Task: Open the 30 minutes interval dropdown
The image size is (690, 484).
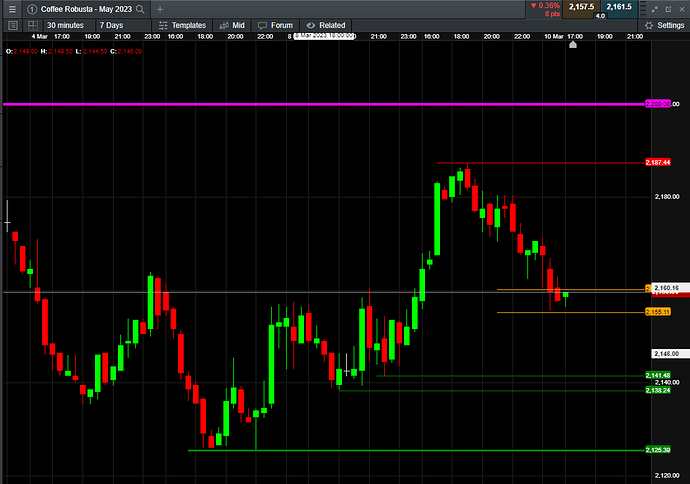Action: [x=66, y=26]
